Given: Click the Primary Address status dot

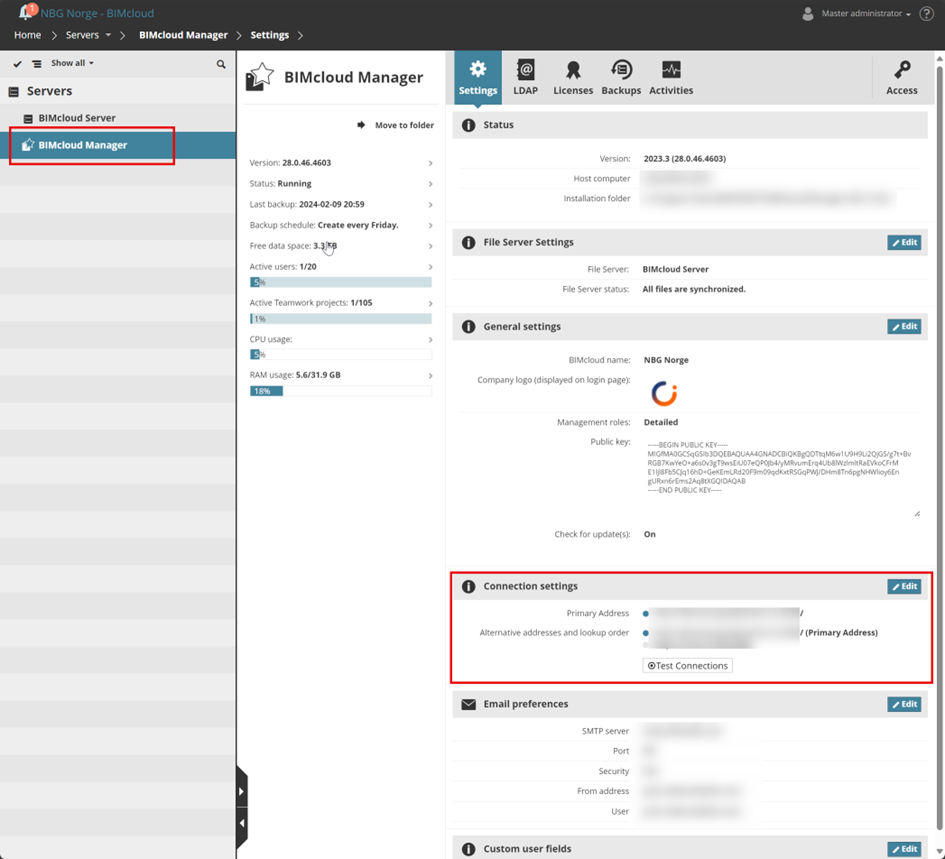Looking at the screenshot, I should [x=645, y=614].
